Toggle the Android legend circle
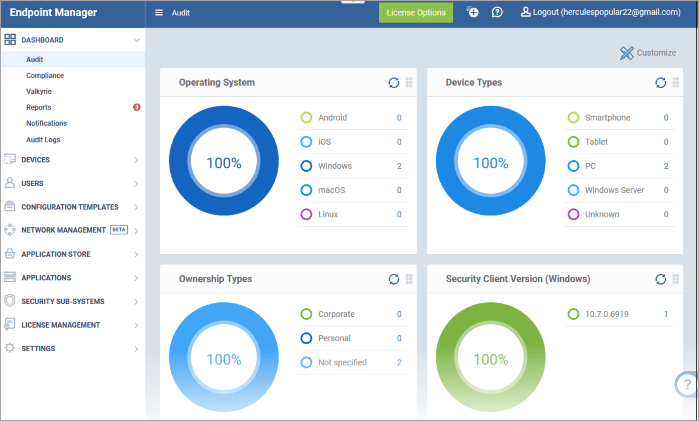Viewport: 699px width, 421px height. point(306,118)
